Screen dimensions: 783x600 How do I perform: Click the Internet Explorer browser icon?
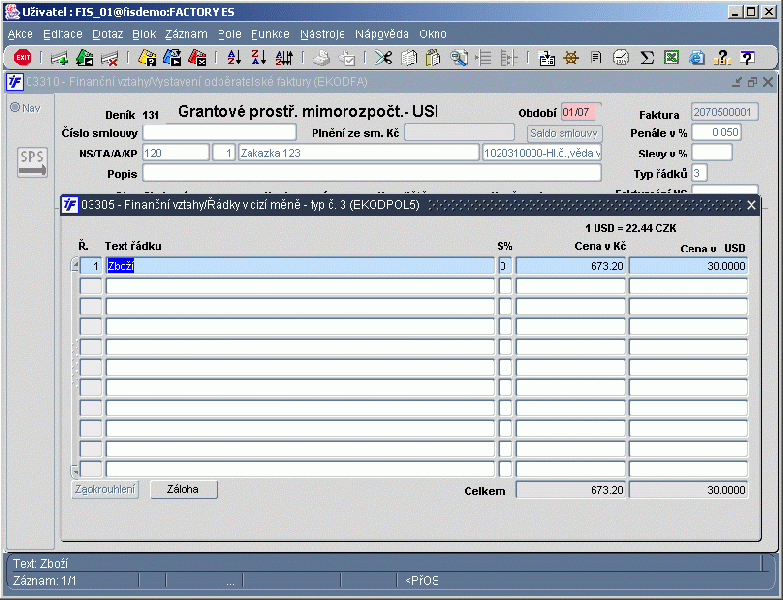pos(697,58)
